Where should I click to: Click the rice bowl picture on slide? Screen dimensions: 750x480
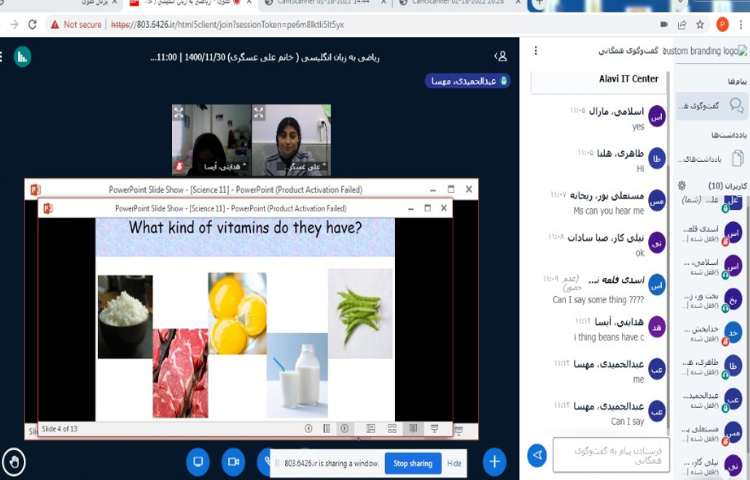click(x=125, y=316)
